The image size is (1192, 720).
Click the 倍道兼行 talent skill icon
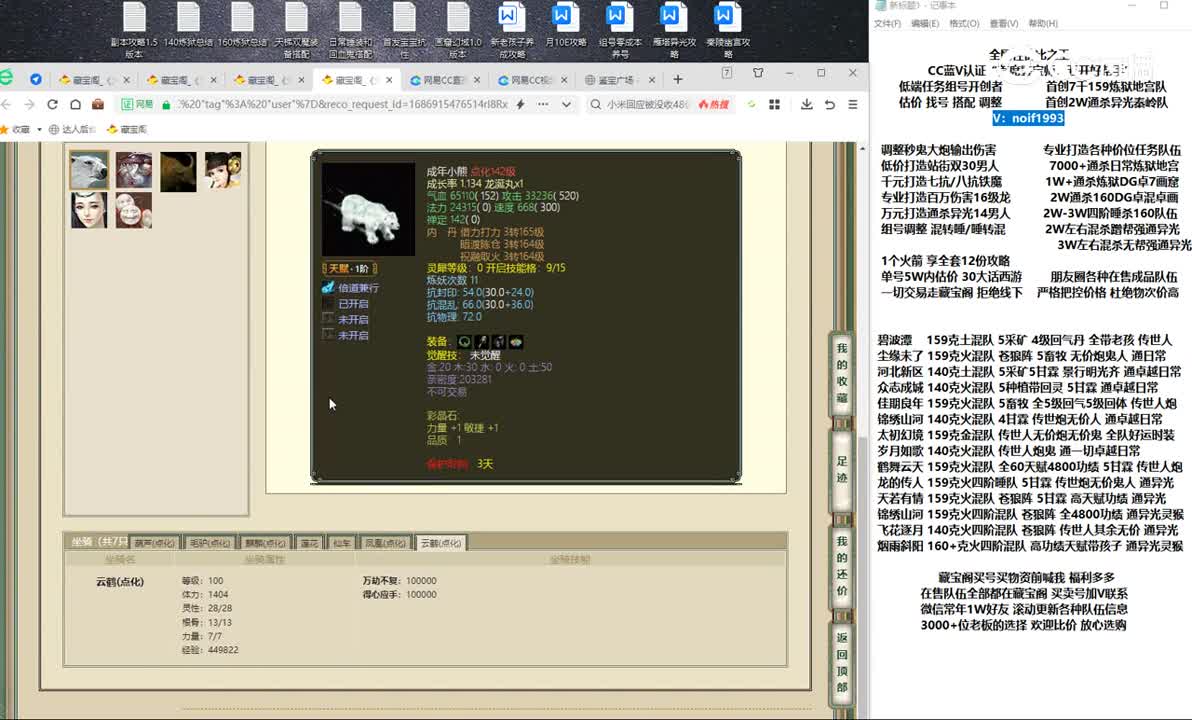(x=328, y=287)
